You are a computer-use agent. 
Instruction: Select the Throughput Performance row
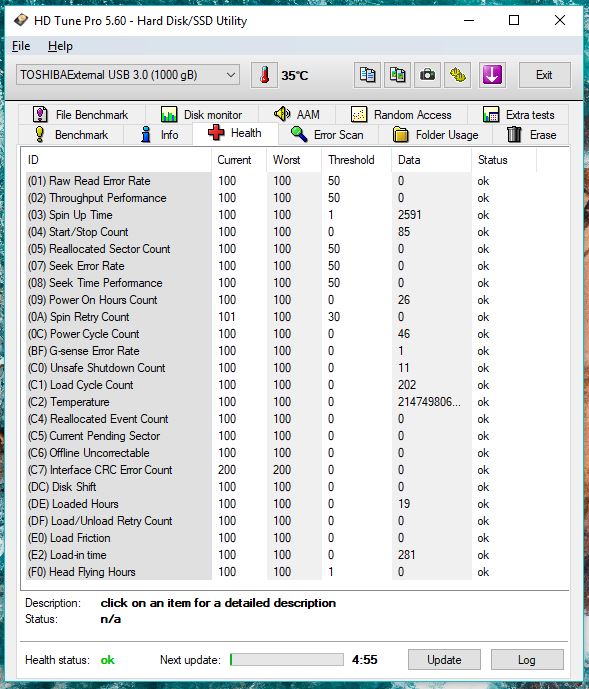pos(281,198)
